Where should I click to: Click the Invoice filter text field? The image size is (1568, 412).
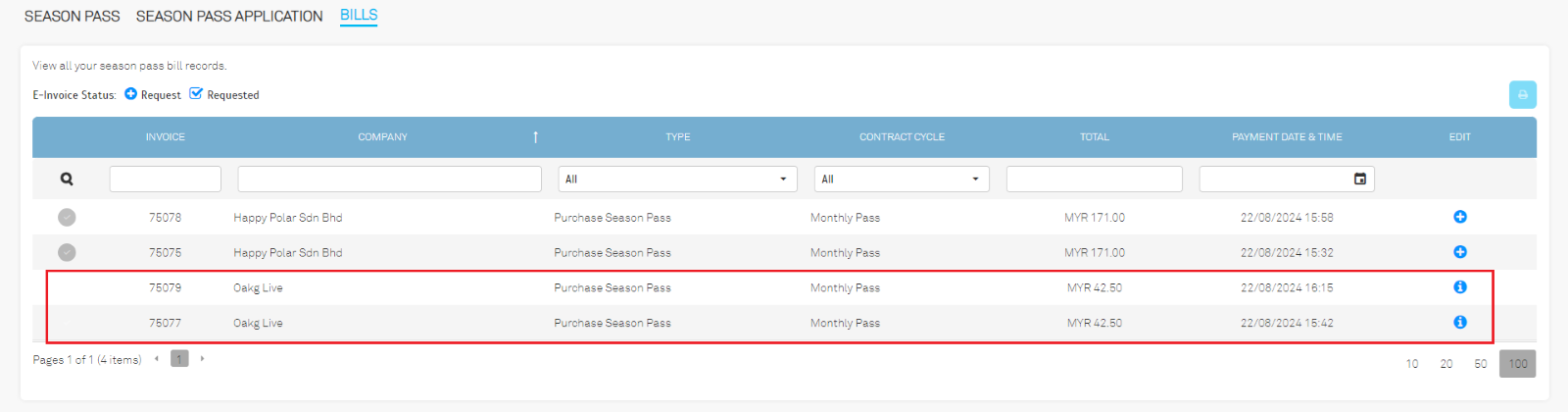165,180
